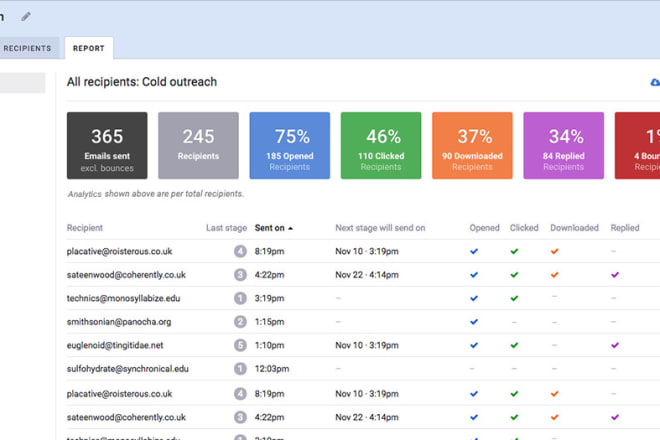Click the cloud download icon
The width and height of the screenshot is (660, 440).
tap(655, 82)
